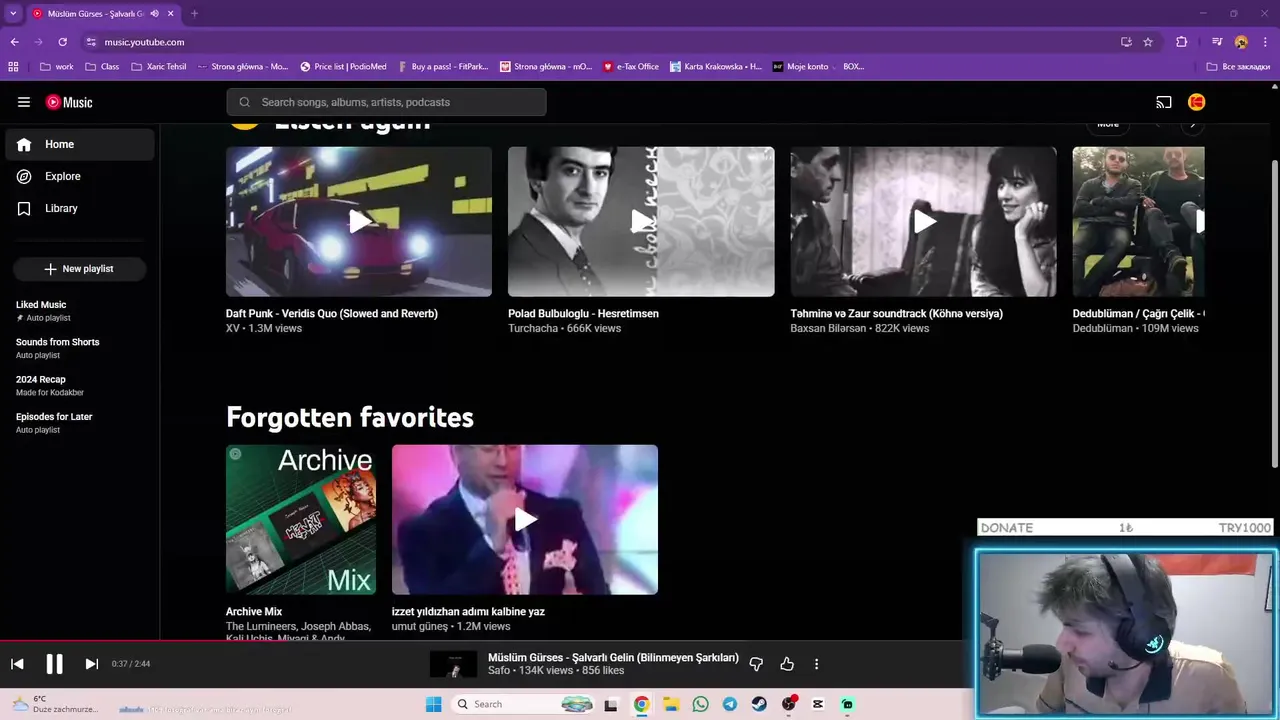The height and width of the screenshot is (720, 1280).
Task: Open WhatsApp from the taskbar
Action: (x=700, y=704)
